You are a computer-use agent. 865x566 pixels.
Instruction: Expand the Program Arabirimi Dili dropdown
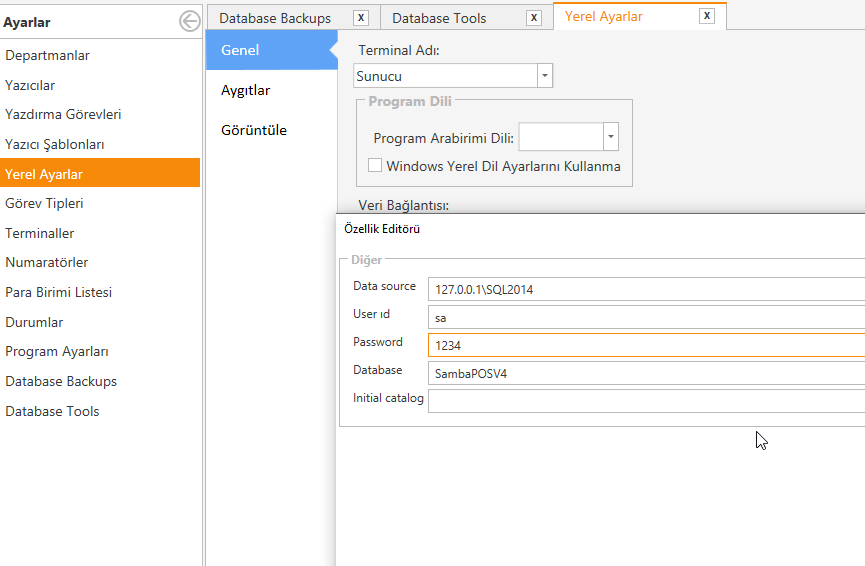pyautogui.click(x=611, y=137)
